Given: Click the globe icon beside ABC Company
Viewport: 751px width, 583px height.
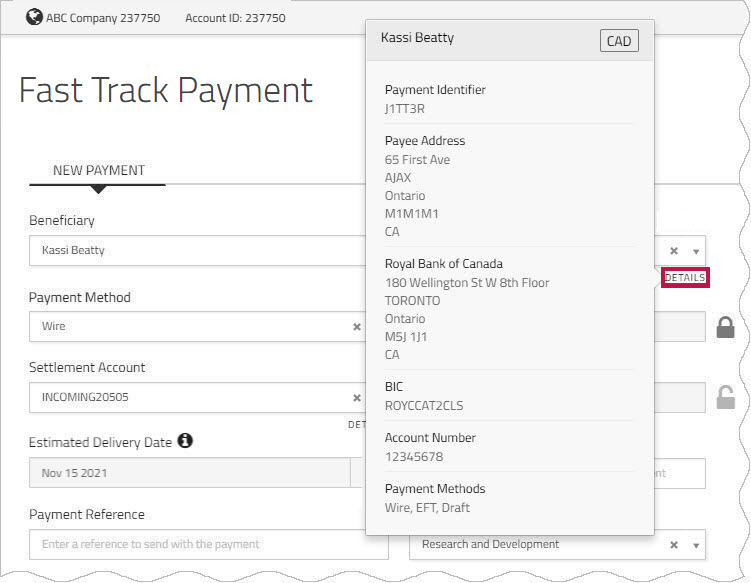Looking at the screenshot, I should click(34, 17).
